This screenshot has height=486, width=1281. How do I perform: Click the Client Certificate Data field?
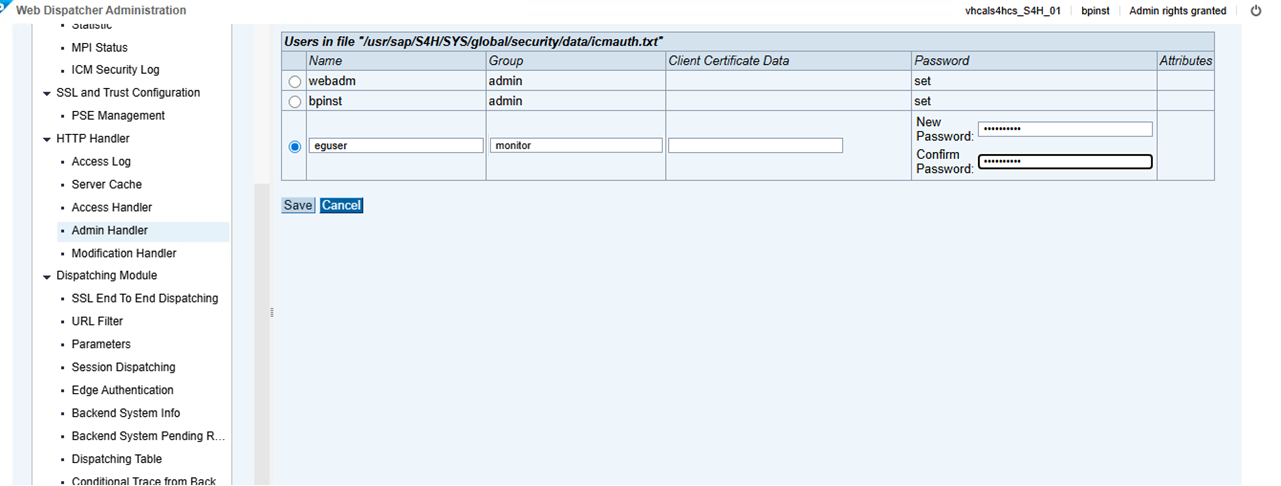point(755,146)
